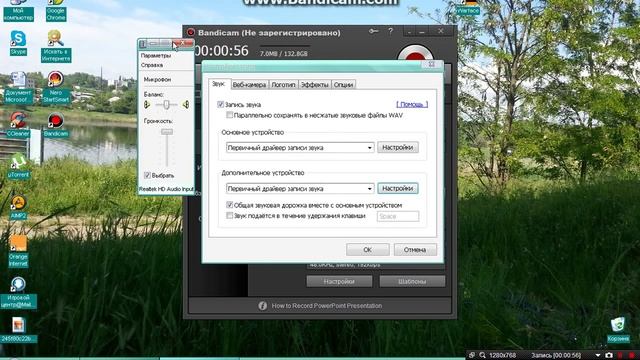Viewport: 640px width, 360px height.
Task: Click Настройки button in Bandicam main window
Action: tap(339, 281)
